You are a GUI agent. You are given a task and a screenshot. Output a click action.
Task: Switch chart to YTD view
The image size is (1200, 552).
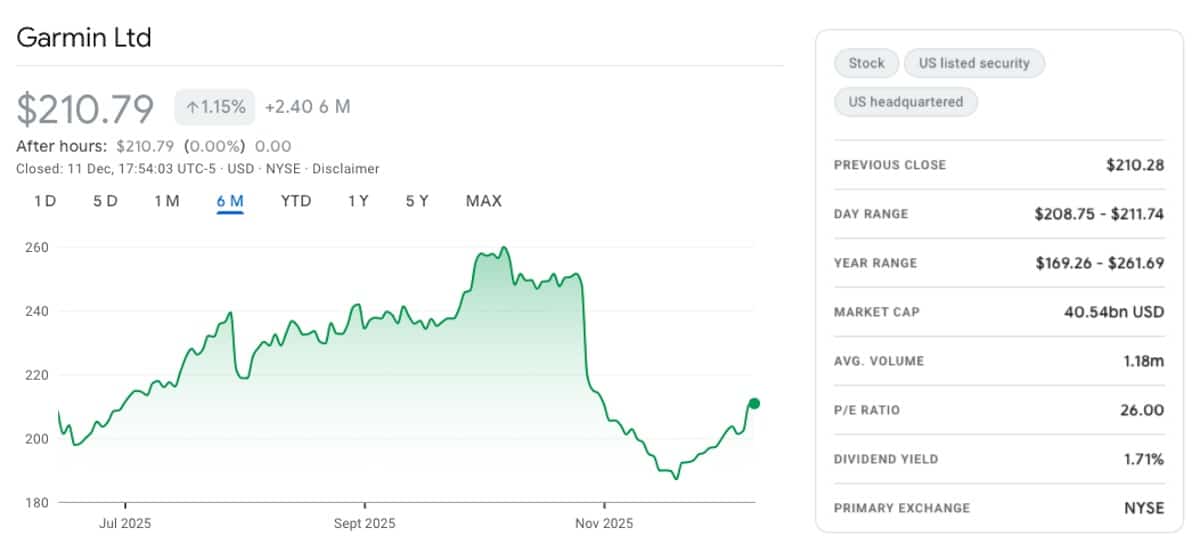[296, 201]
